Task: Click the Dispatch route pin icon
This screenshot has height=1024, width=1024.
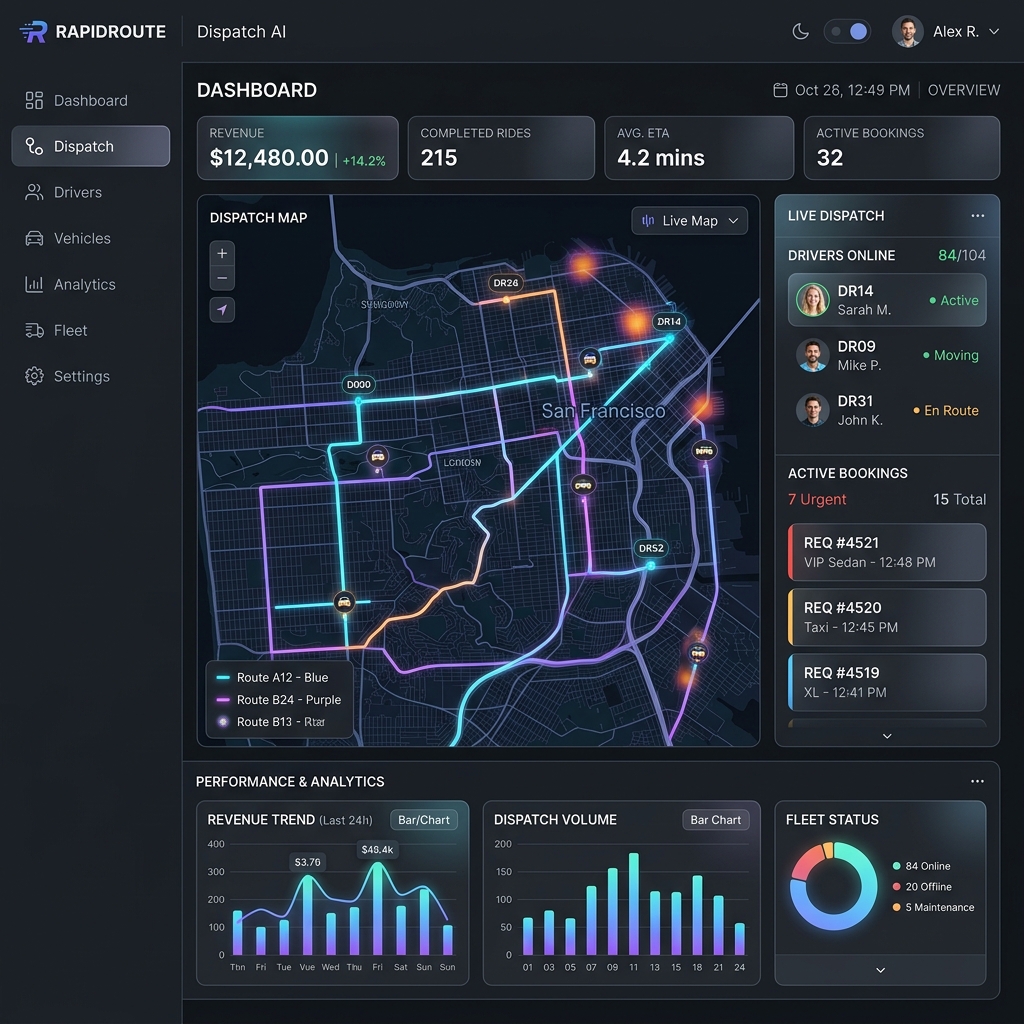Action: (x=34, y=146)
